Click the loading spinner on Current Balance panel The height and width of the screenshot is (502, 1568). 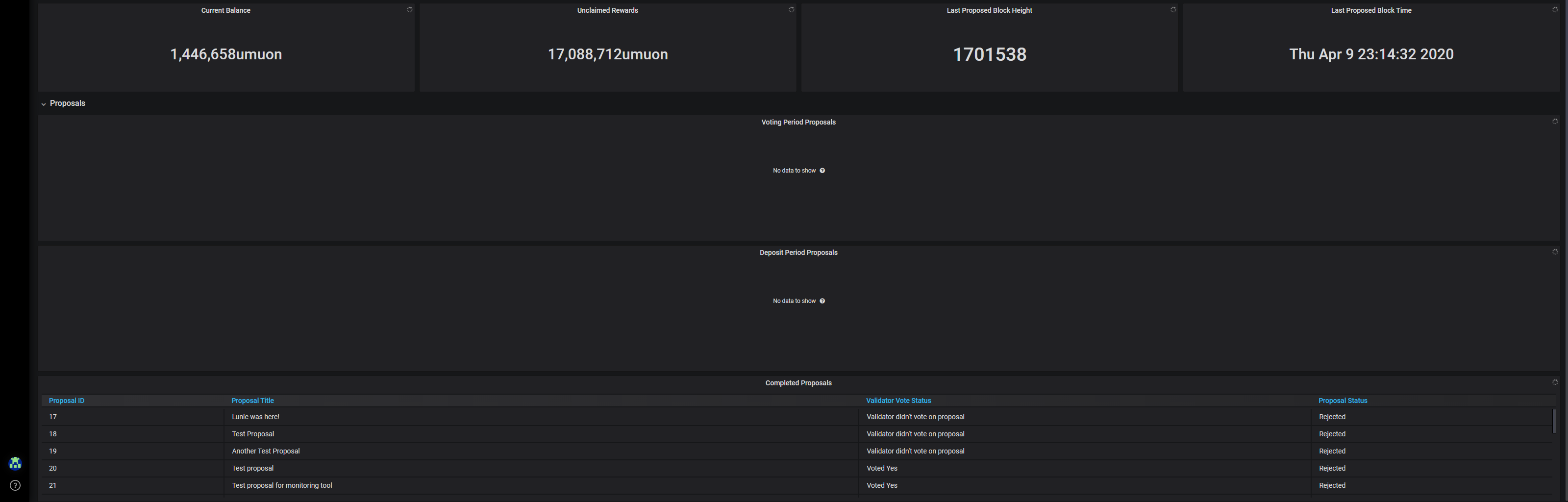point(410,10)
